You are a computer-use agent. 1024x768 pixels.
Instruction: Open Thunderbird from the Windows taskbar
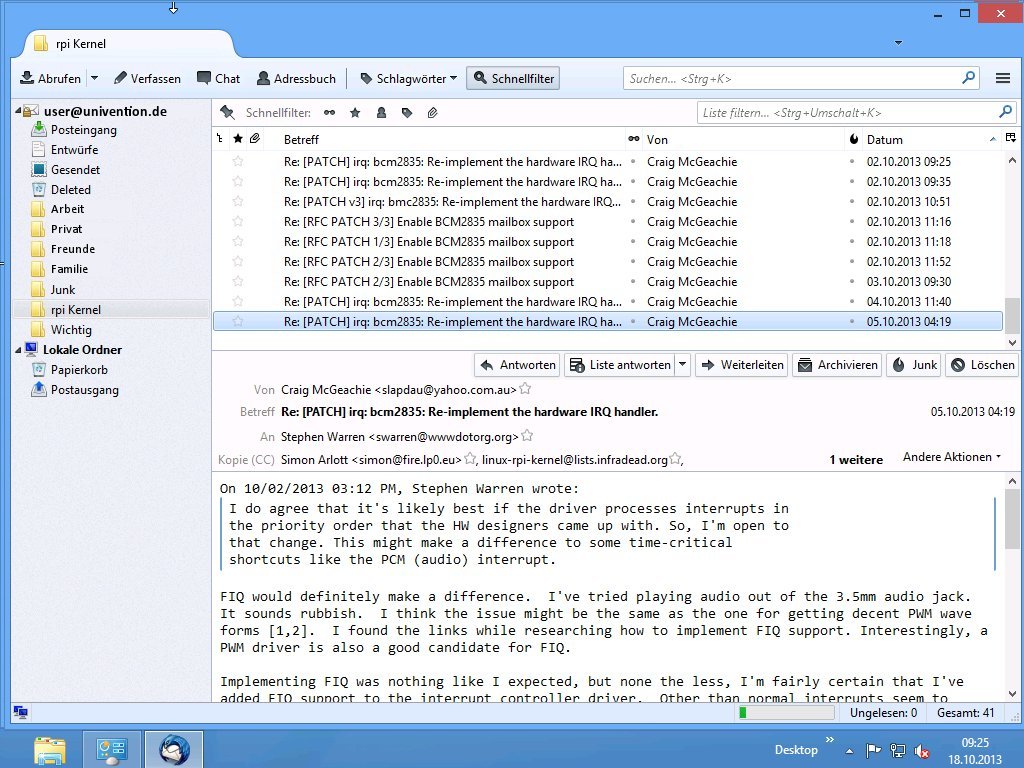pyautogui.click(x=174, y=749)
